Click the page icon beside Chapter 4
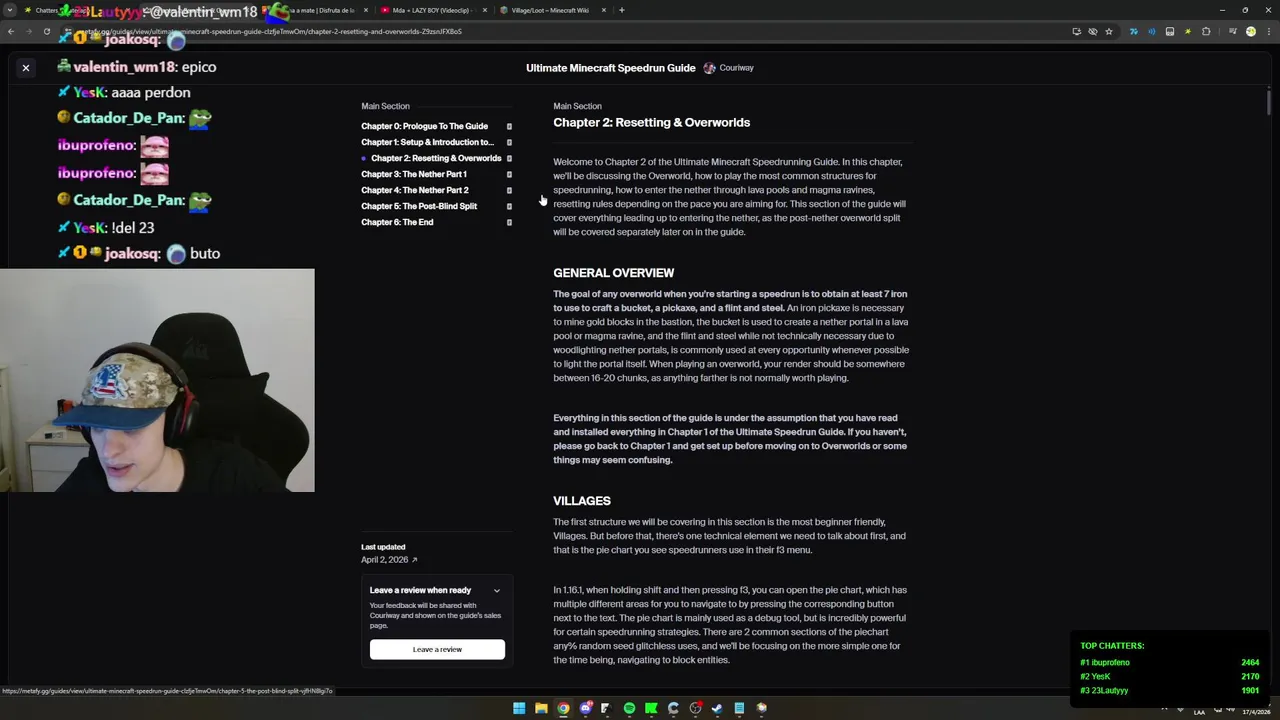Image resolution: width=1280 pixels, height=720 pixels. pos(509,190)
